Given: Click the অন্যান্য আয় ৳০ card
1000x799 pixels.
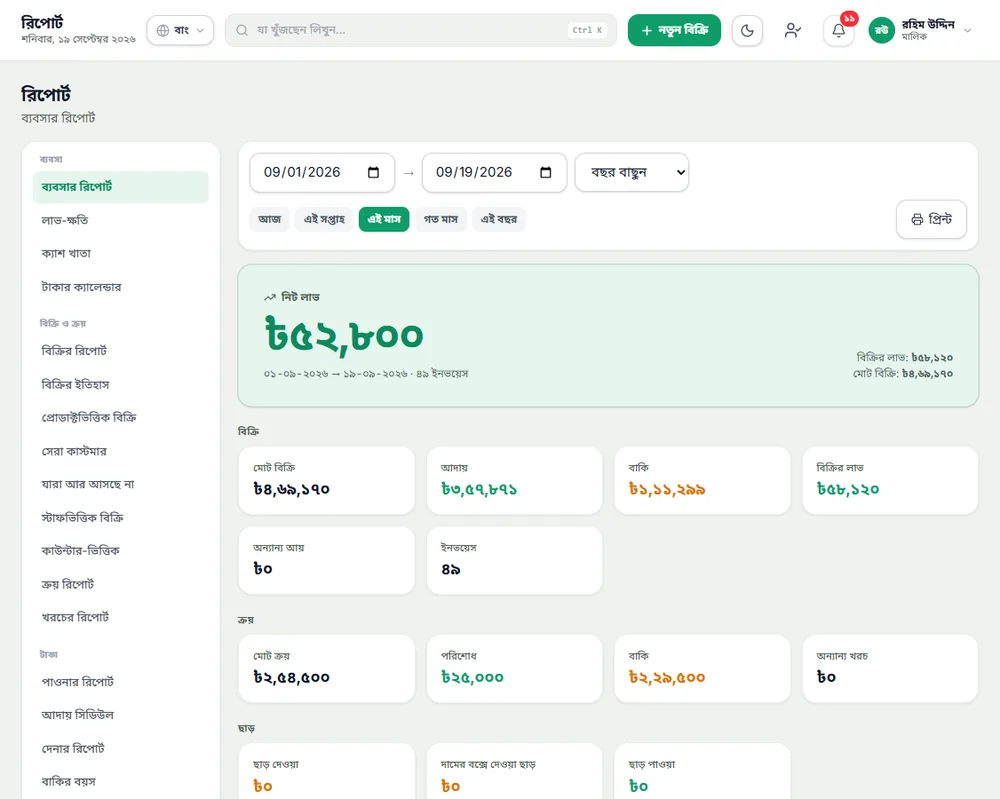Looking at the screenshot, I should tap(327, 561).
